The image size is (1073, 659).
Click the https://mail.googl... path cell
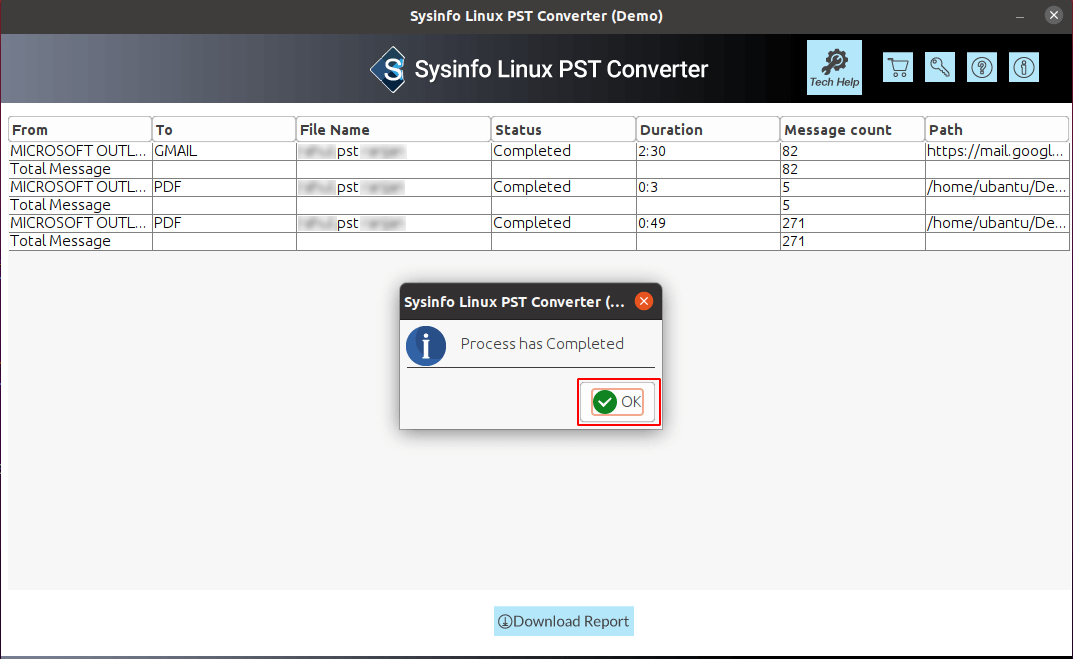click(996, 151)
